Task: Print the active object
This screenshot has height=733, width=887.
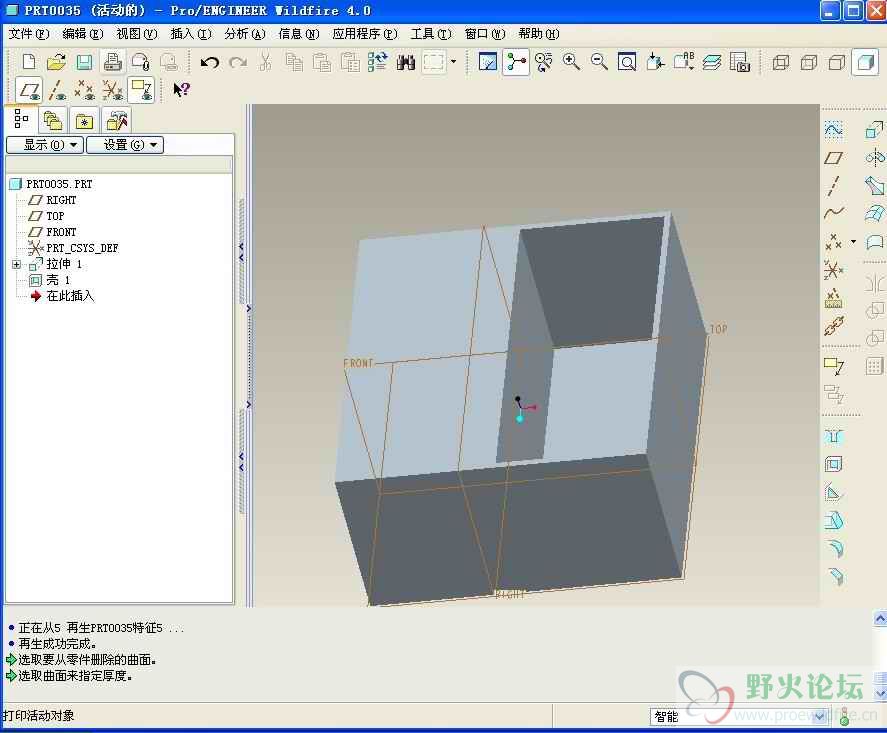Action: pyautogui.click(x=113, y=62)
